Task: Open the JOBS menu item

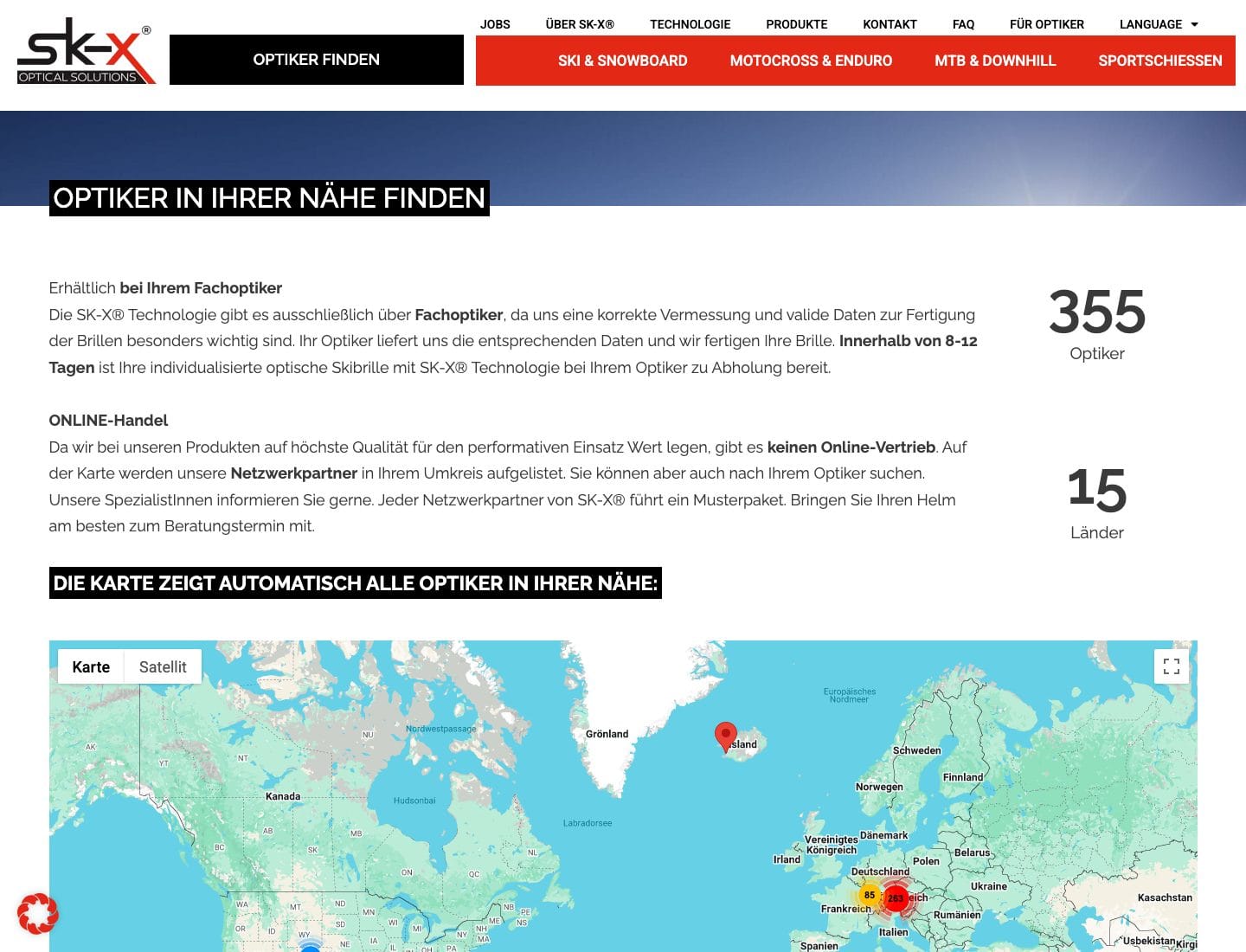Action: (495, 24)
